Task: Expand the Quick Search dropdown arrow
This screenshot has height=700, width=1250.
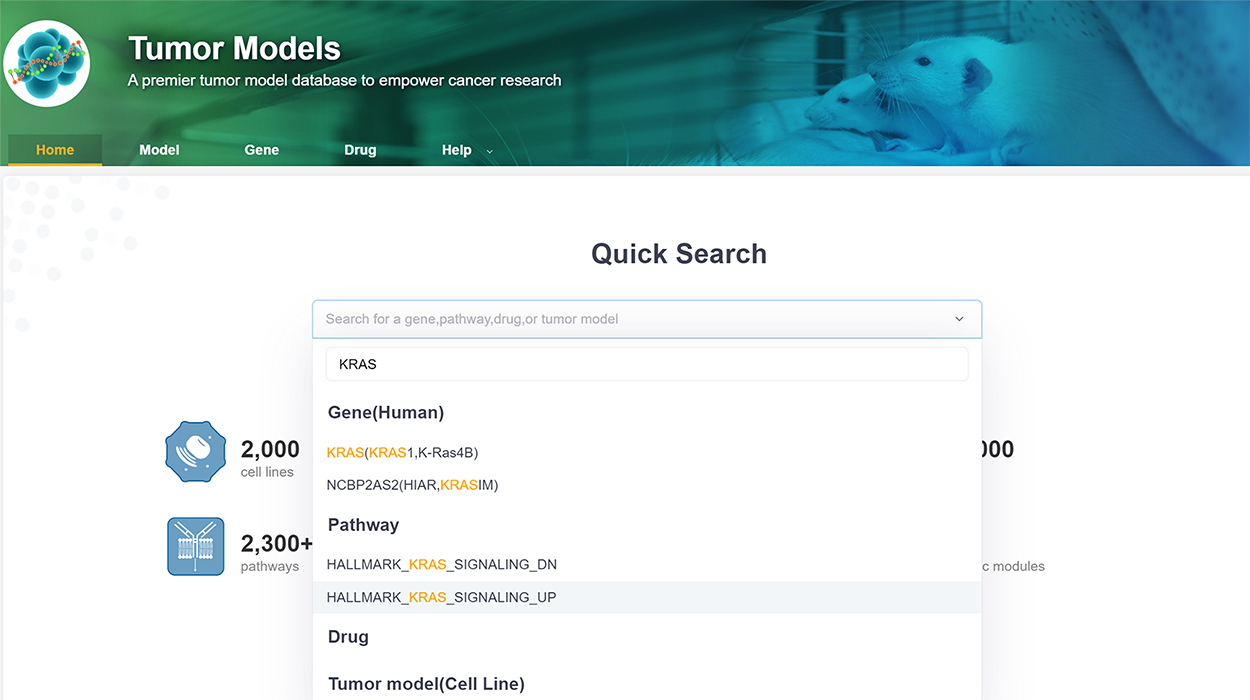Action: pos(959,319)
